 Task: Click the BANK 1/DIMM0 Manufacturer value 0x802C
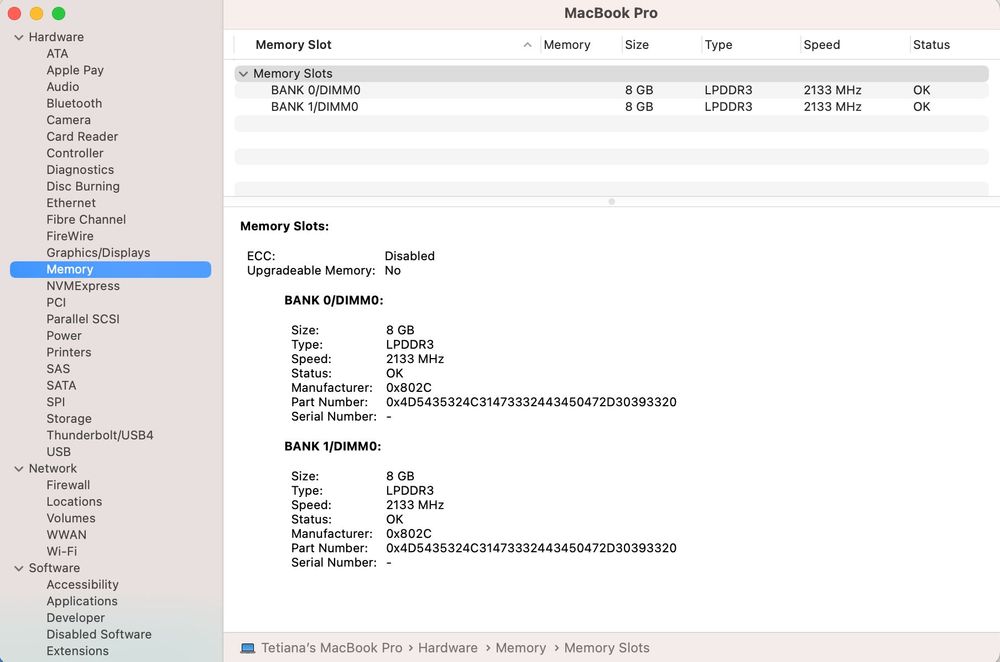(409, 533)
